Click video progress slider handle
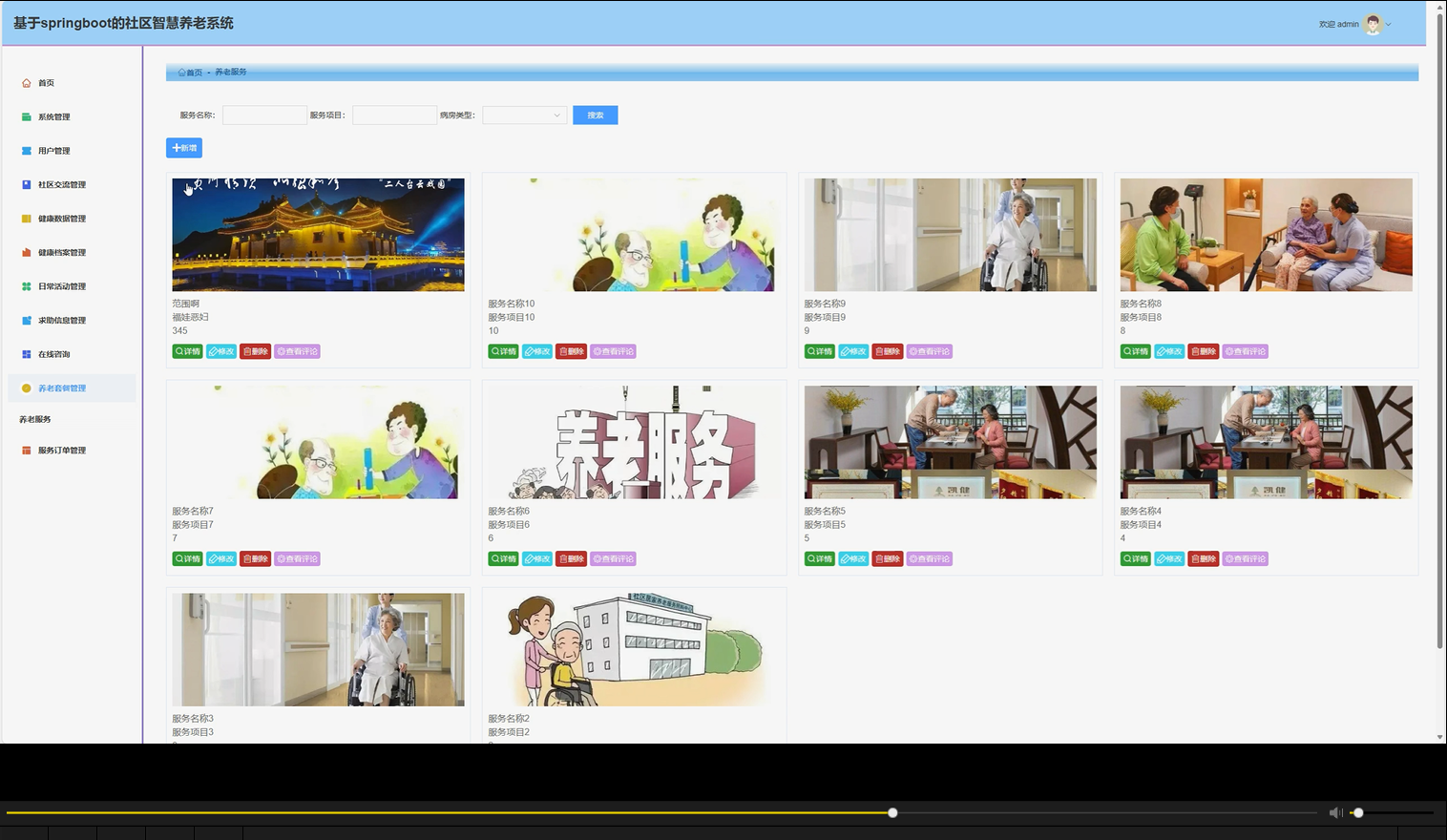The image size is (1447, 840). pos(892,813)
